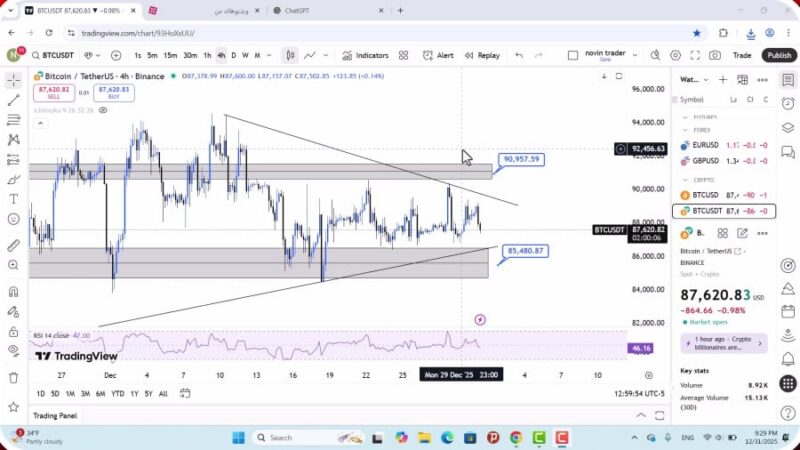Enter fullscreen mode for the chart
800x450 pixels.
693,55
